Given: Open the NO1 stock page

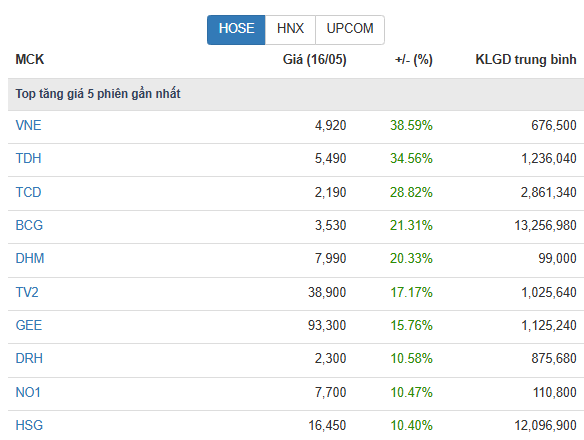Looking at the screenshot, I should [28, 392].
